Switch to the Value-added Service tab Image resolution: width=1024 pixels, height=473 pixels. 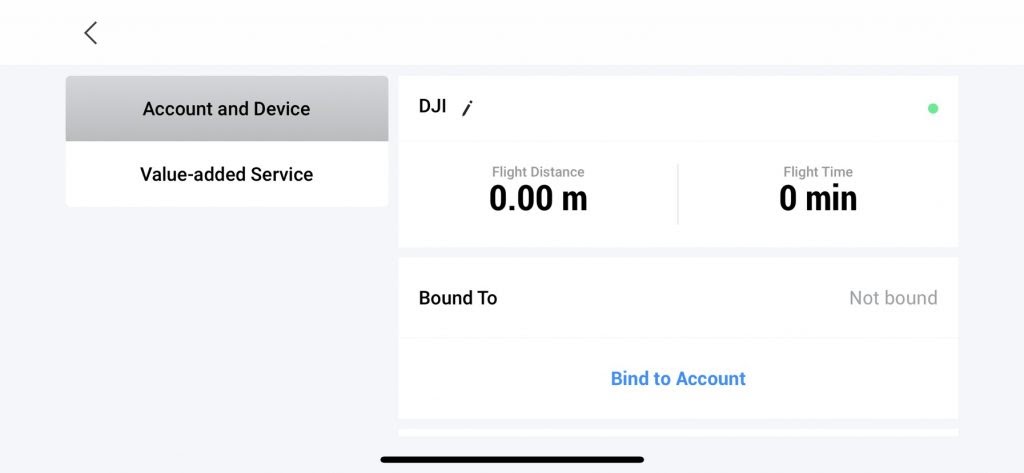click(x=227, y=174)
